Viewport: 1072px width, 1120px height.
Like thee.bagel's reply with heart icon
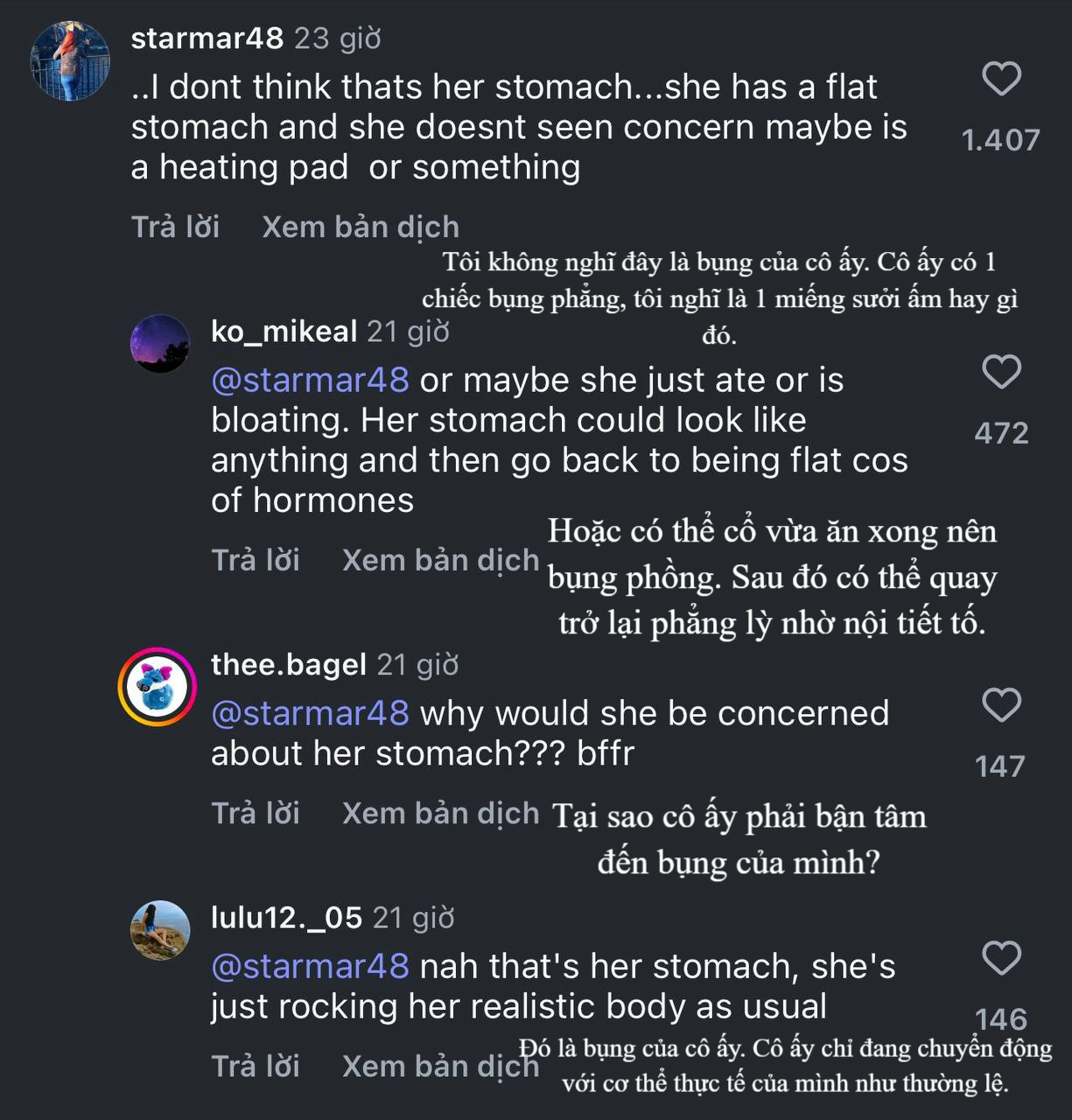[1001, 705]
